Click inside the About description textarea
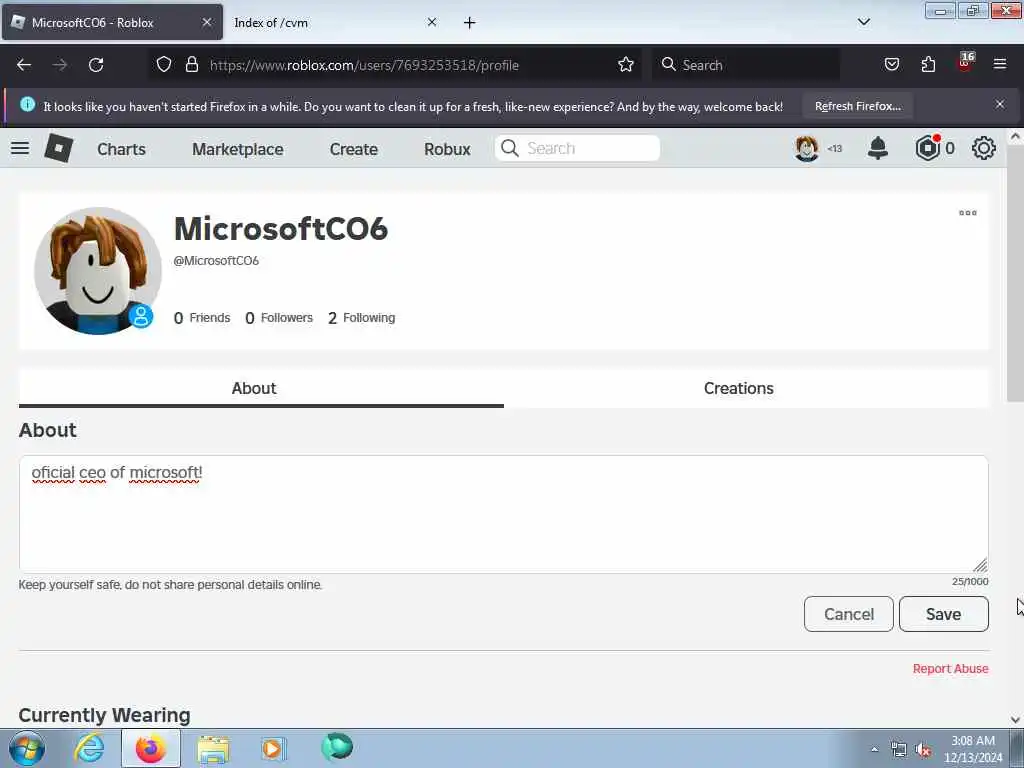The height and width of the screenshot is (768, 1024). [x=504, y=515]
